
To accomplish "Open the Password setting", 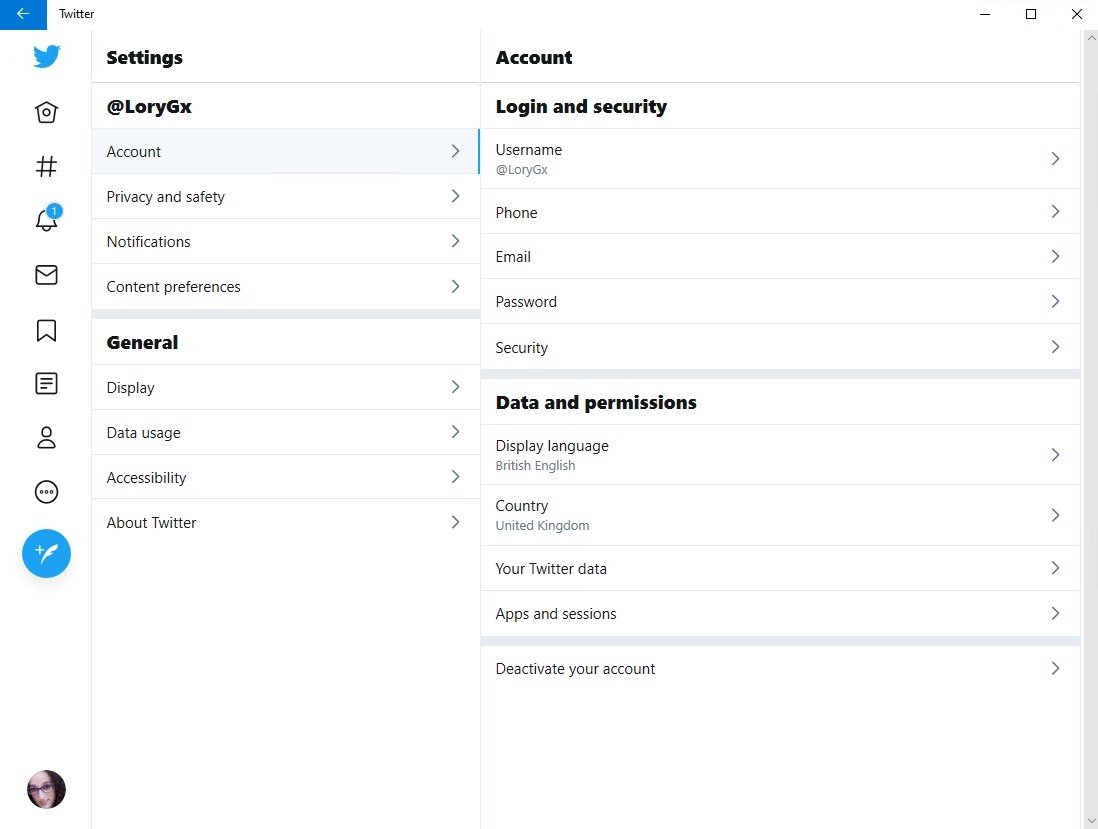I will click(780, 302).
